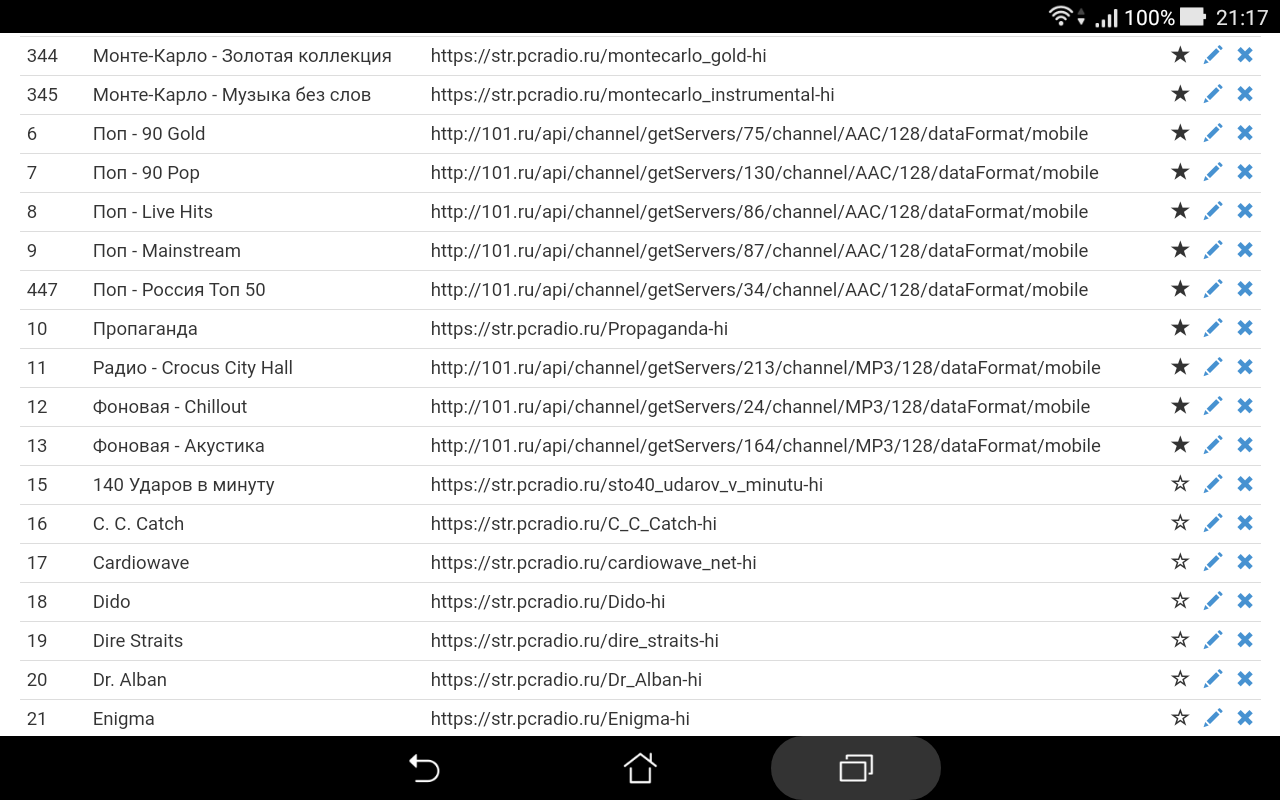Unfavorite the "Поп - Россия Топ 50" station

click(x=1180, y=288)
